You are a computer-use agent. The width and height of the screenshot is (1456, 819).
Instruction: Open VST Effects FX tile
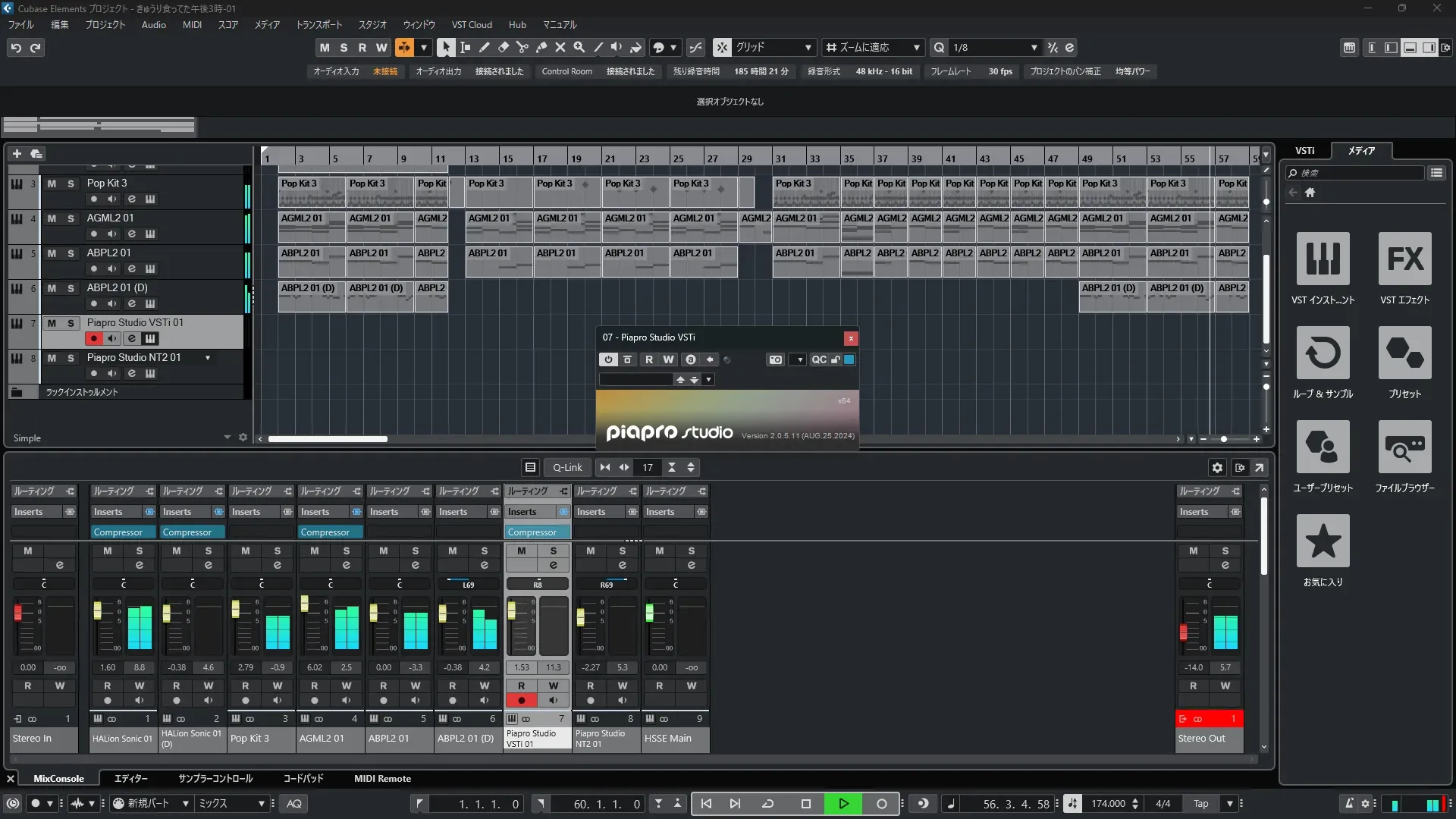1404,259
